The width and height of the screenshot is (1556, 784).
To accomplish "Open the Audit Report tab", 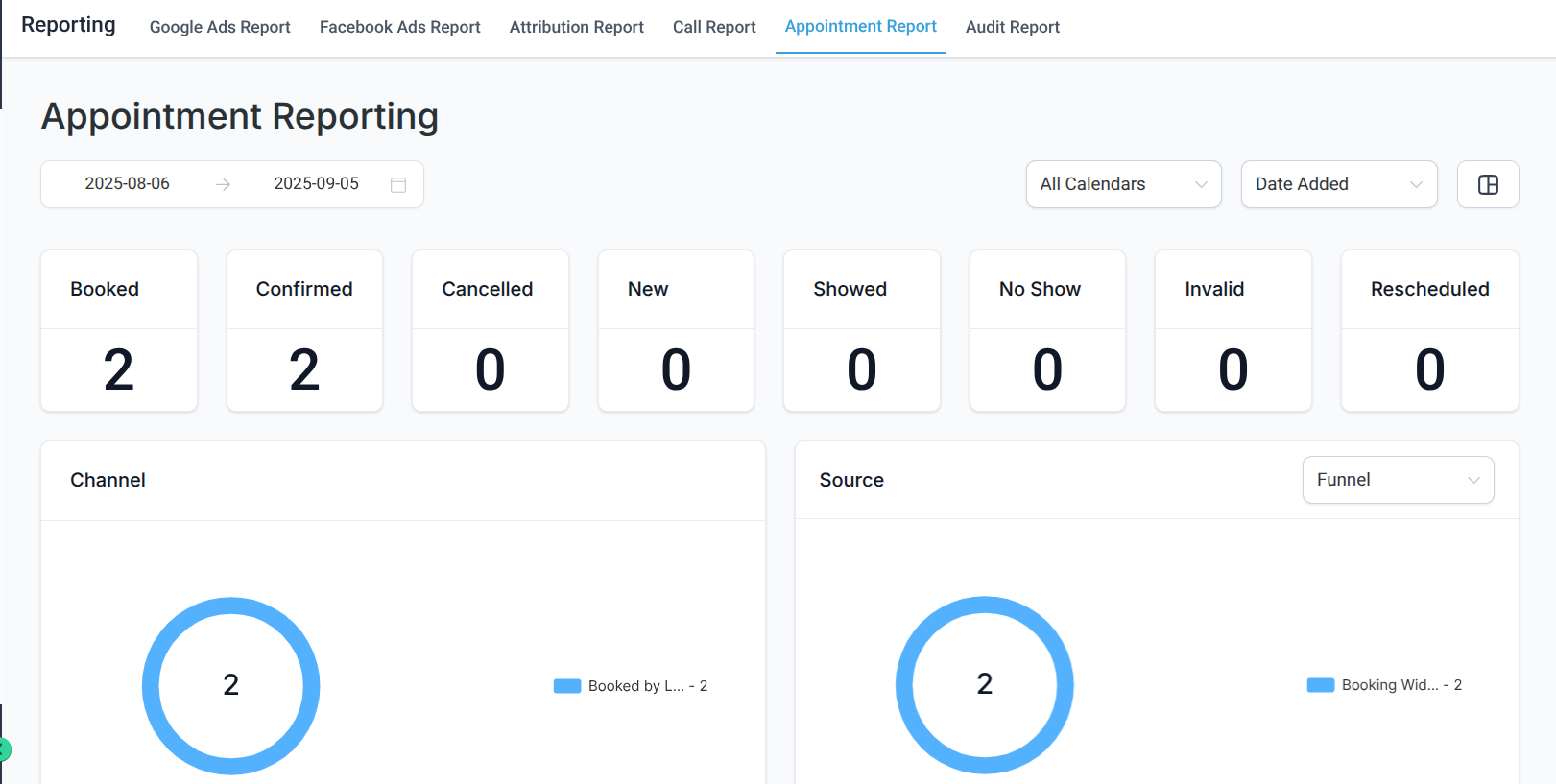I will (1013, 27).
